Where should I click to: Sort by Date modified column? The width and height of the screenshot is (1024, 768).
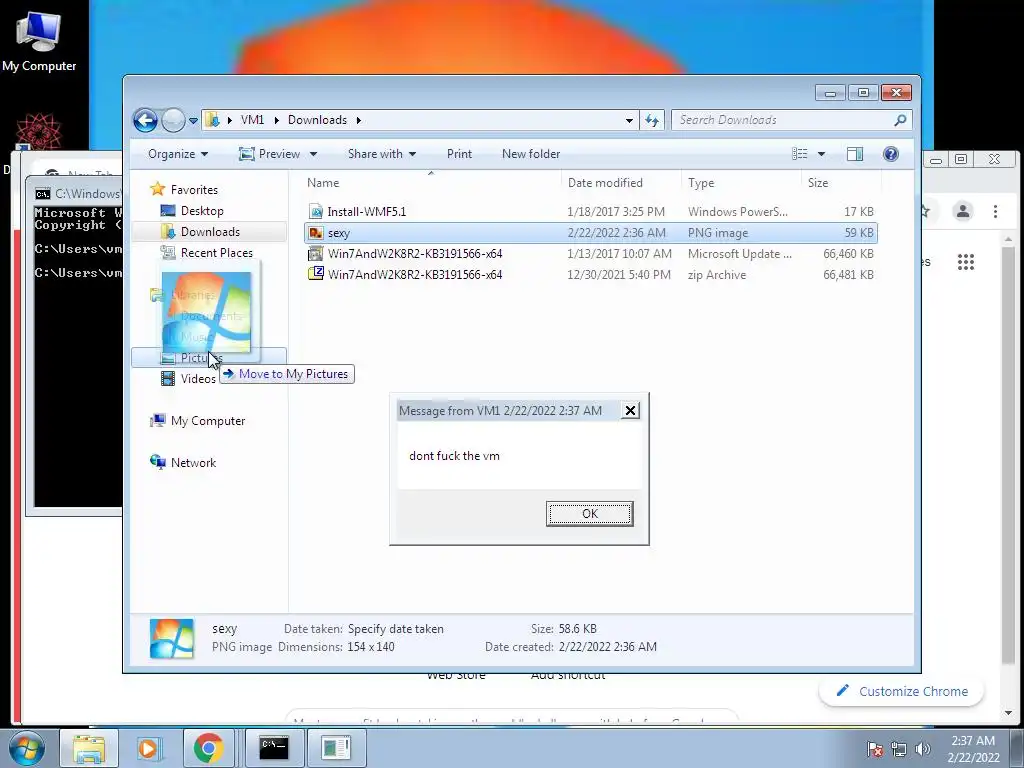[x=620, y=183]
